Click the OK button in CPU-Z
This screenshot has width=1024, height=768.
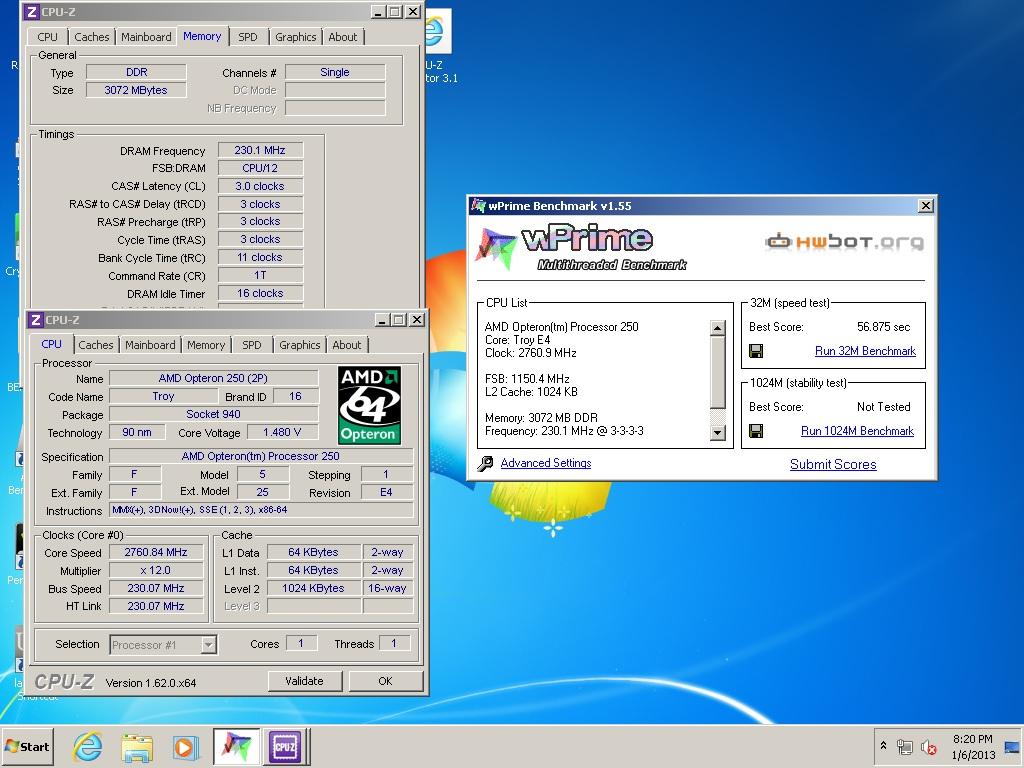[x=385, y=681]
